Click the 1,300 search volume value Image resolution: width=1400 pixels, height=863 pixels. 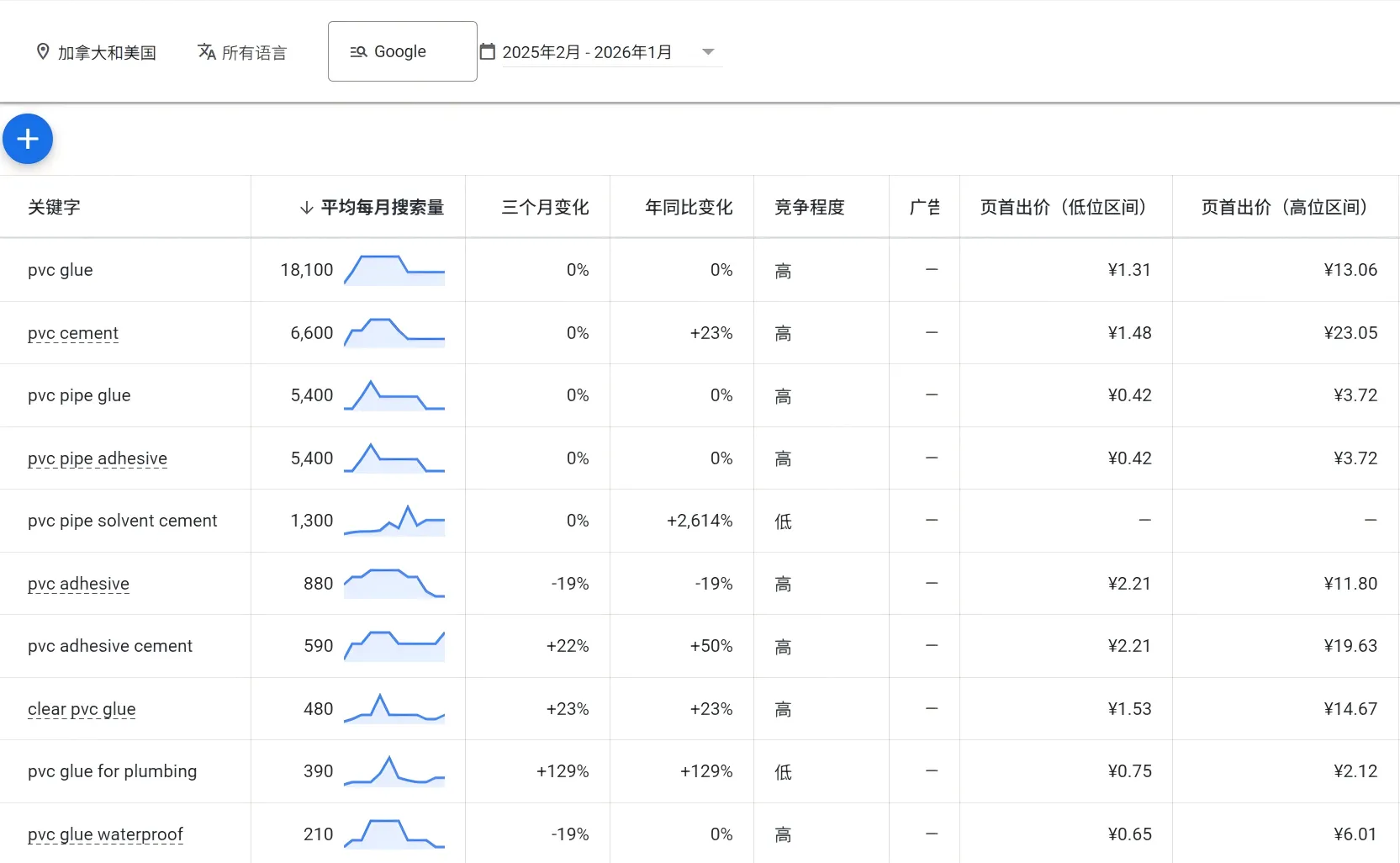(312, 521)
